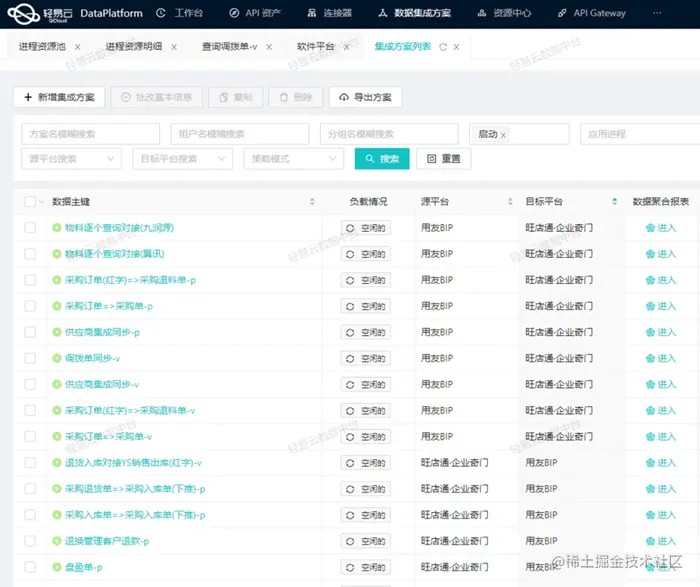
Task: Click the 新增集成方案 button
Action: 59,97
